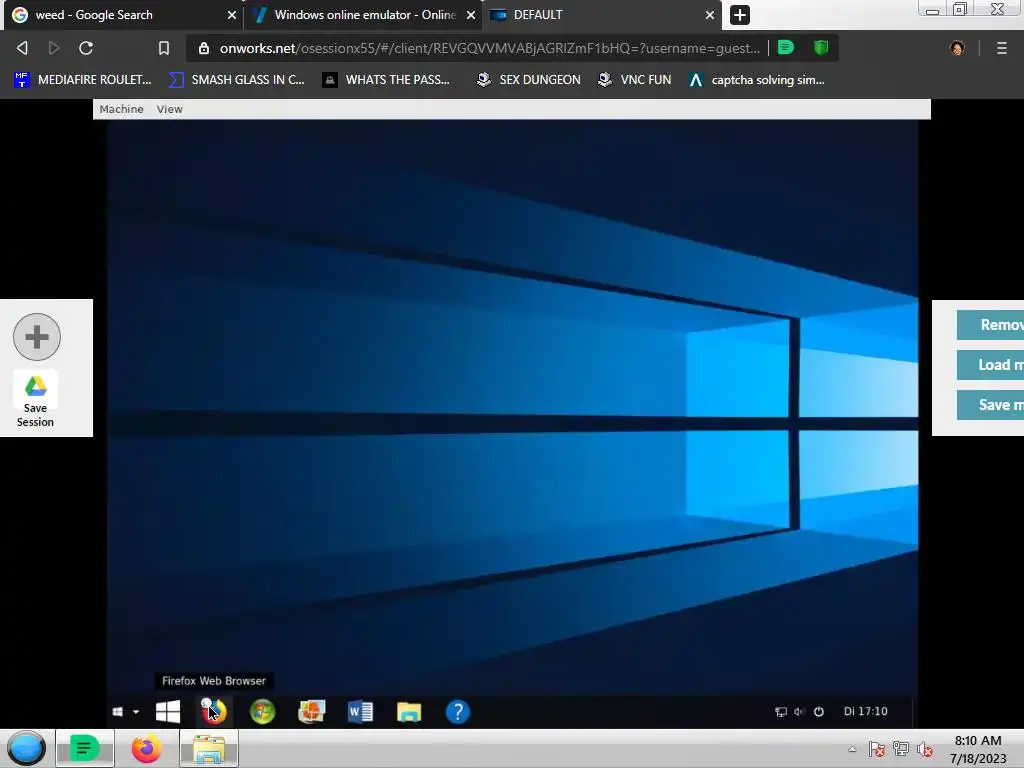Select the DEFAULT browser tab
1024x768 pixels.
click(601, 15)
